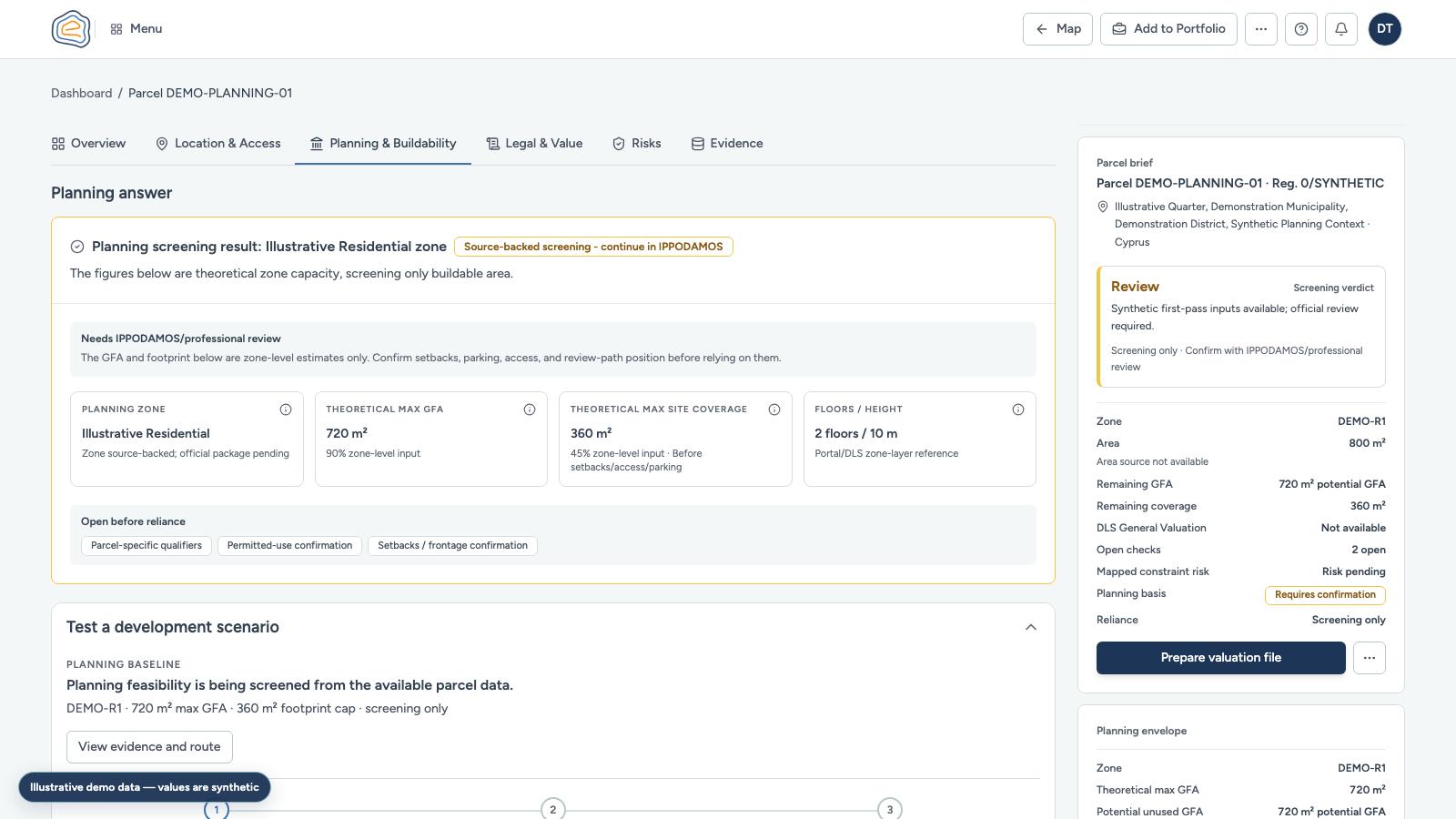Click Permitted-use confirmation chip
The width and height of the screenshot is (1456, 819).
click(x=289, y=546)
